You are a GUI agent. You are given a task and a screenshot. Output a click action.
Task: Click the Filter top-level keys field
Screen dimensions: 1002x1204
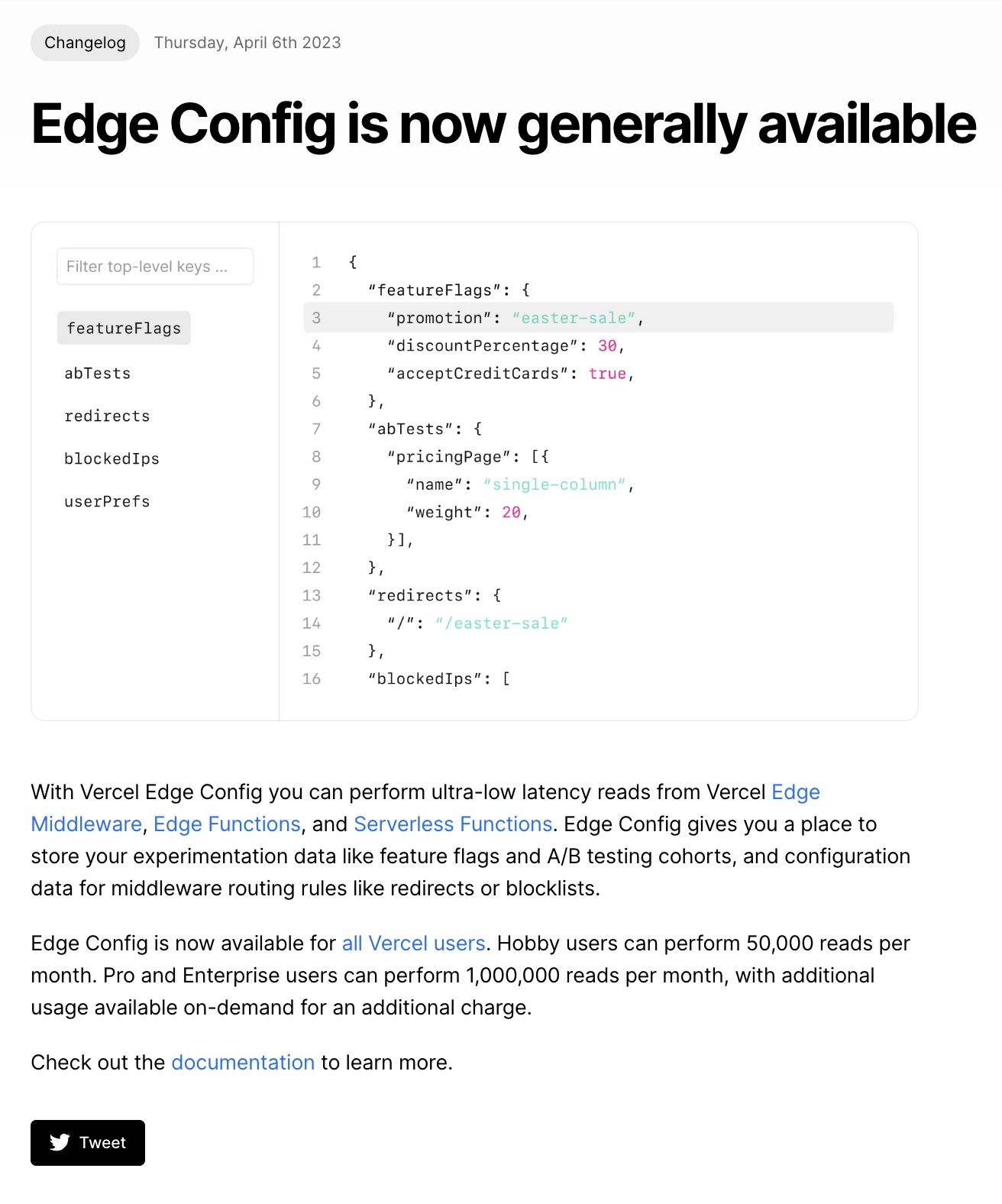point(155,267)
